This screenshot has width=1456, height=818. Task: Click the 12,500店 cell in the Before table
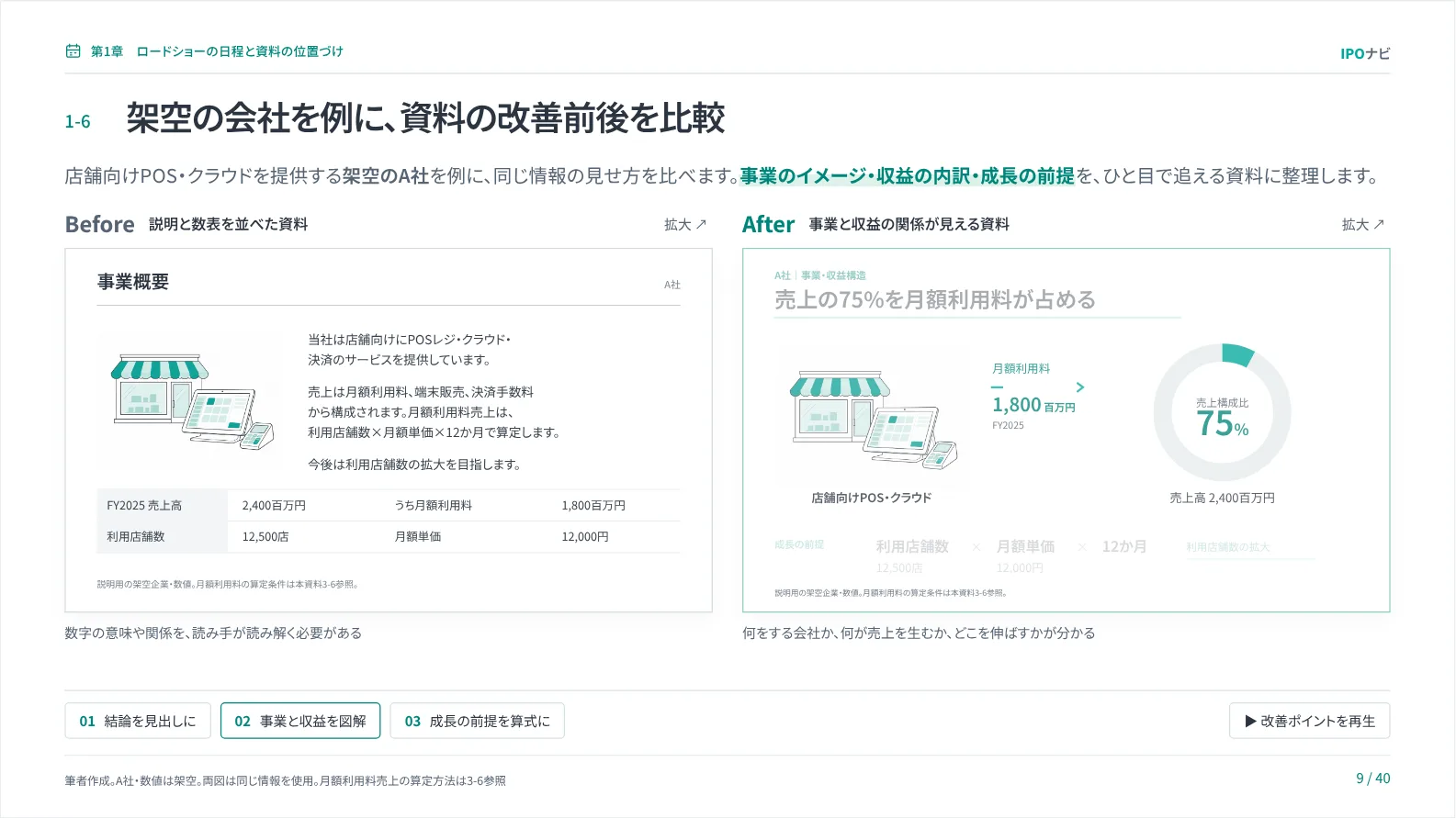tap(265, 537)
